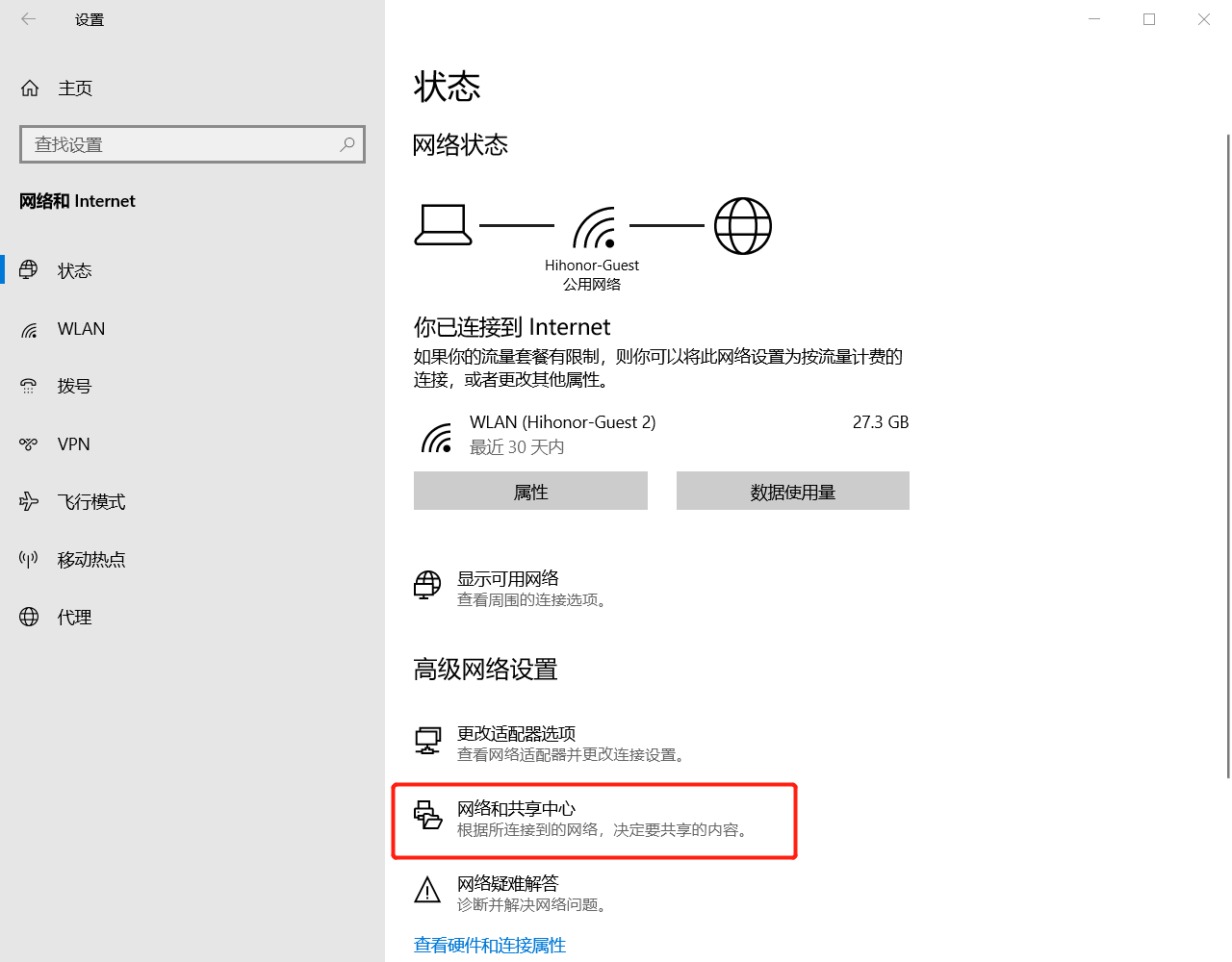The width and height of the screenshot is (1232, 962).
Task: Select the 状态 sidebar item
Action: [x=75, y=271]
